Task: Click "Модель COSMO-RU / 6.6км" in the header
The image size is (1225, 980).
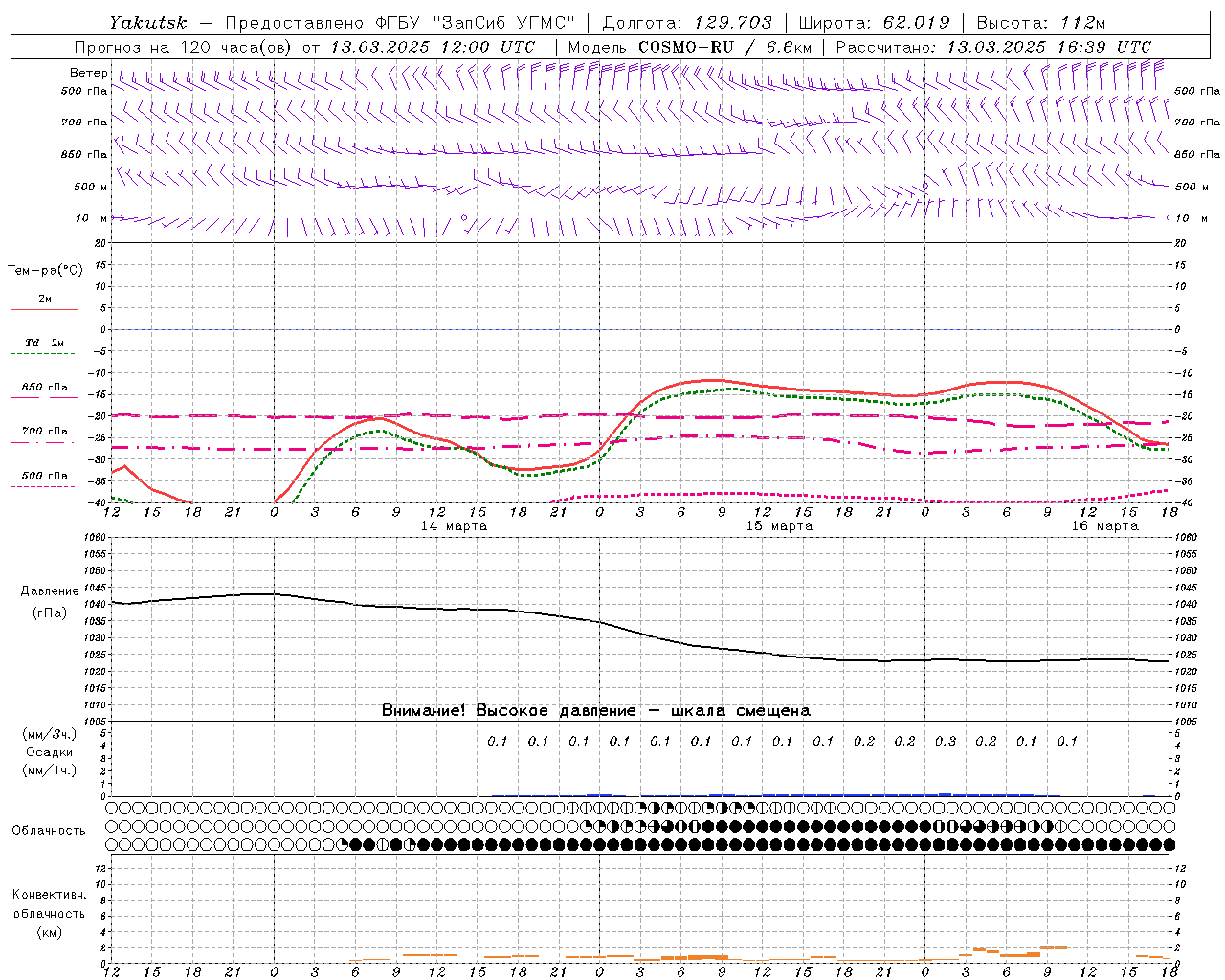Action: click(x=689, y=47)
